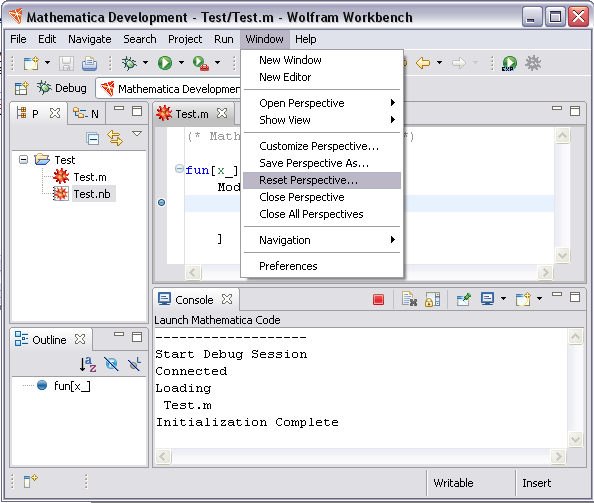594x503 pixels.
Task: Choose Close All Perspectives menu entry
Action: click(x=322, y=214)
